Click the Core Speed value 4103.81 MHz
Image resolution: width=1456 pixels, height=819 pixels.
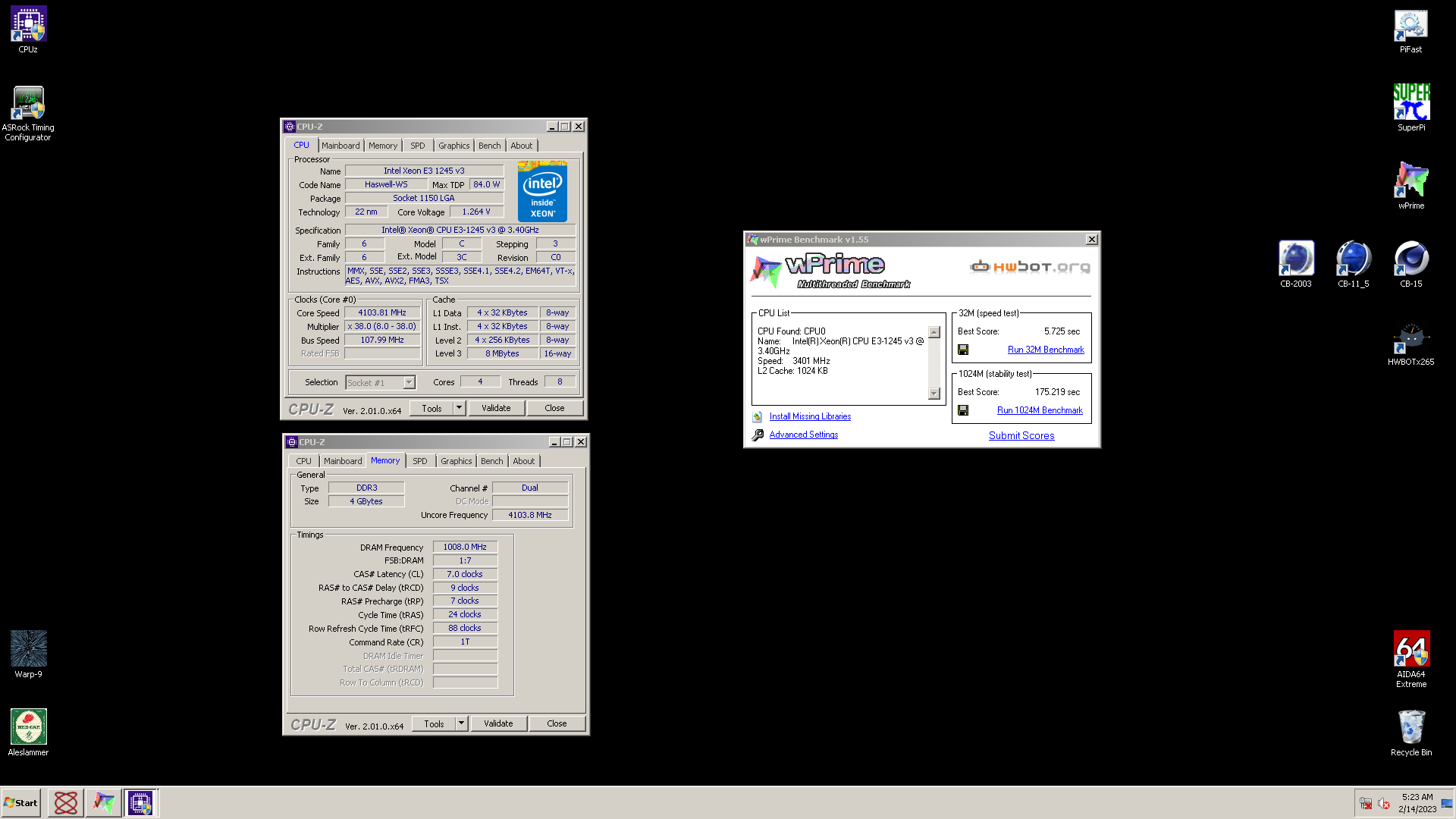pos(382,312)
